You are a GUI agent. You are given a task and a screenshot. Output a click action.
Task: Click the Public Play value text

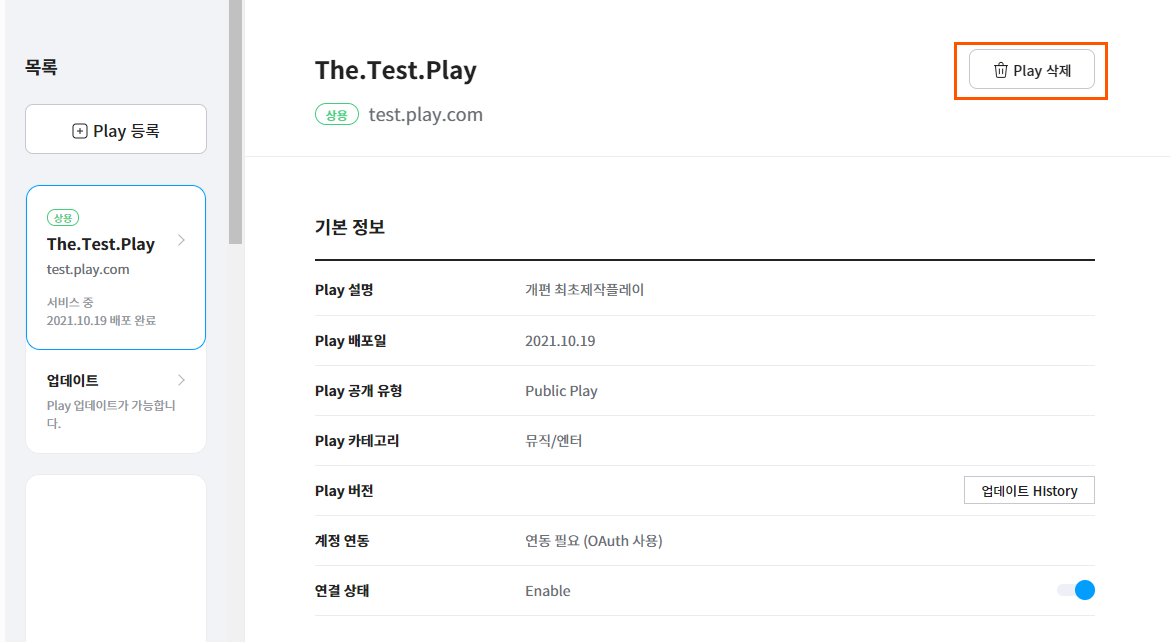point(561,391)
